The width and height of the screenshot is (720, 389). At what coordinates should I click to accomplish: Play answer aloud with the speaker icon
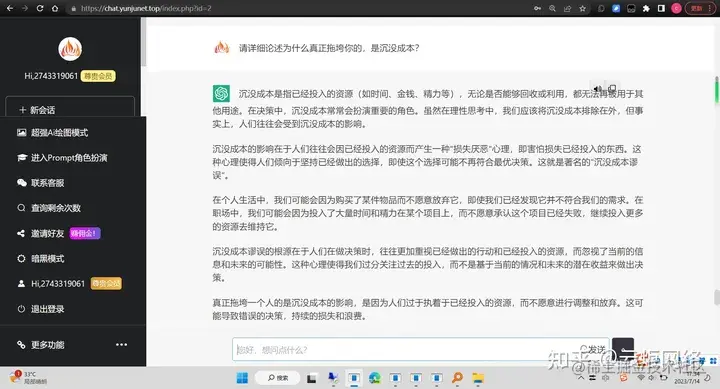[x=598, y=89]
